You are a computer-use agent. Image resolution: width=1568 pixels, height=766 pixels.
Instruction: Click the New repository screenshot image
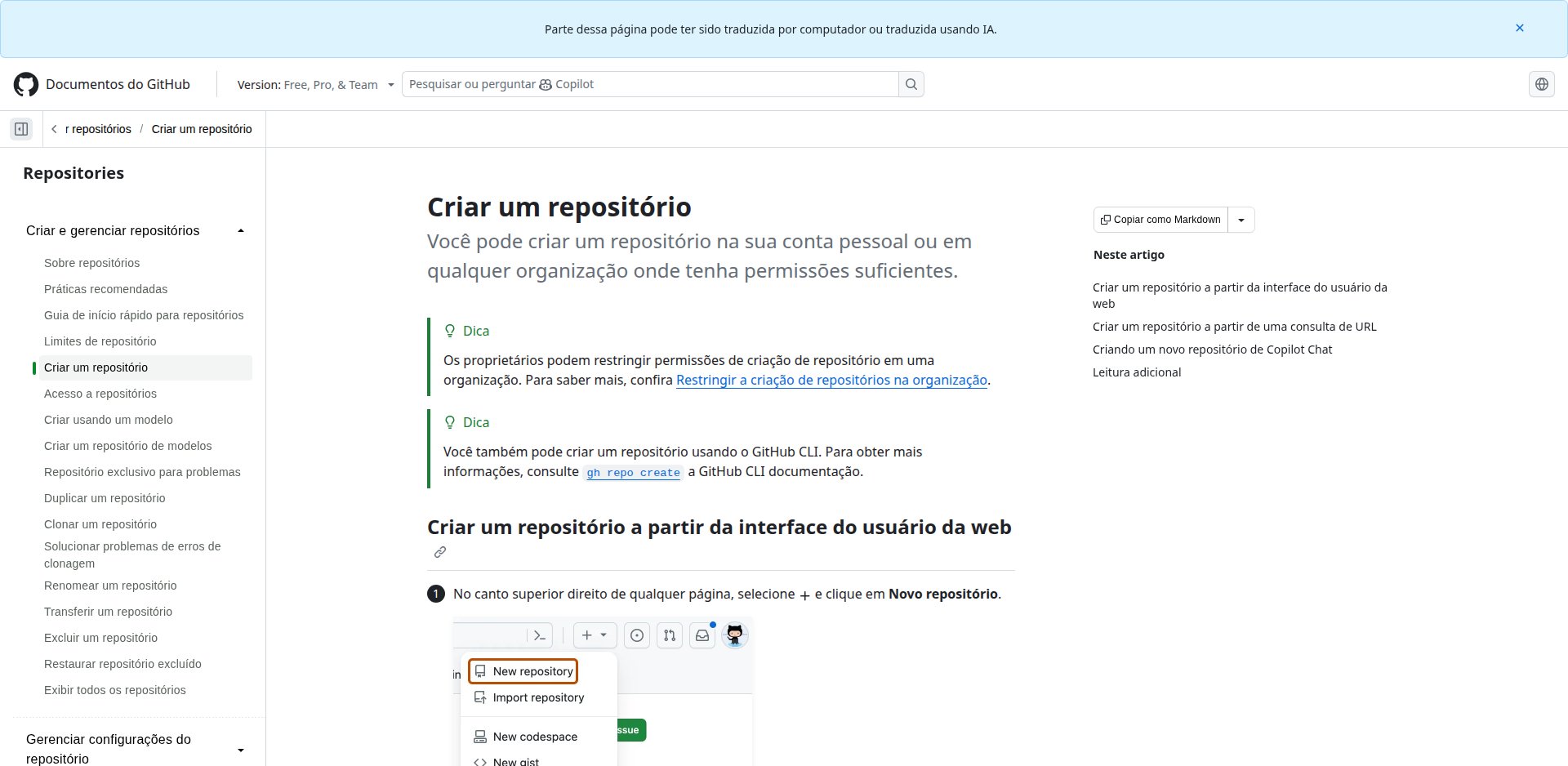pos(603,692)
